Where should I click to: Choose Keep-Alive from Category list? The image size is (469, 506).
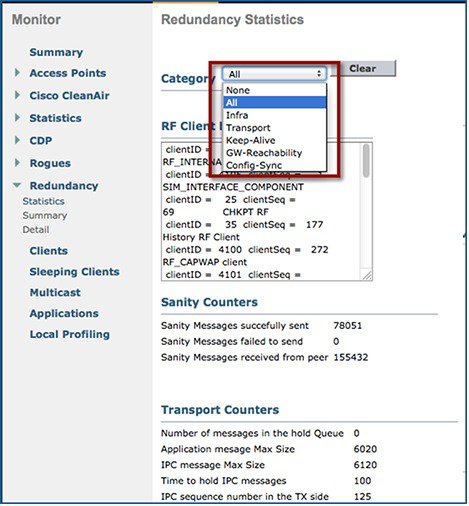(x=275, y=140)
